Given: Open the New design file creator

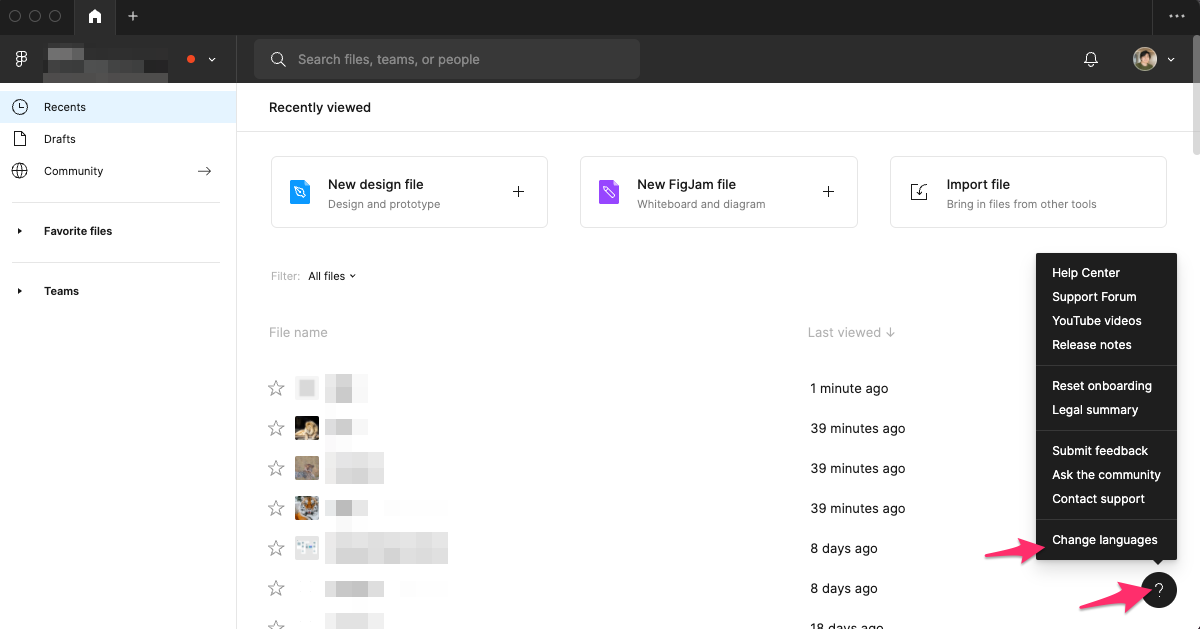Looking at the screenshot, I should click(x=409, y=192).
